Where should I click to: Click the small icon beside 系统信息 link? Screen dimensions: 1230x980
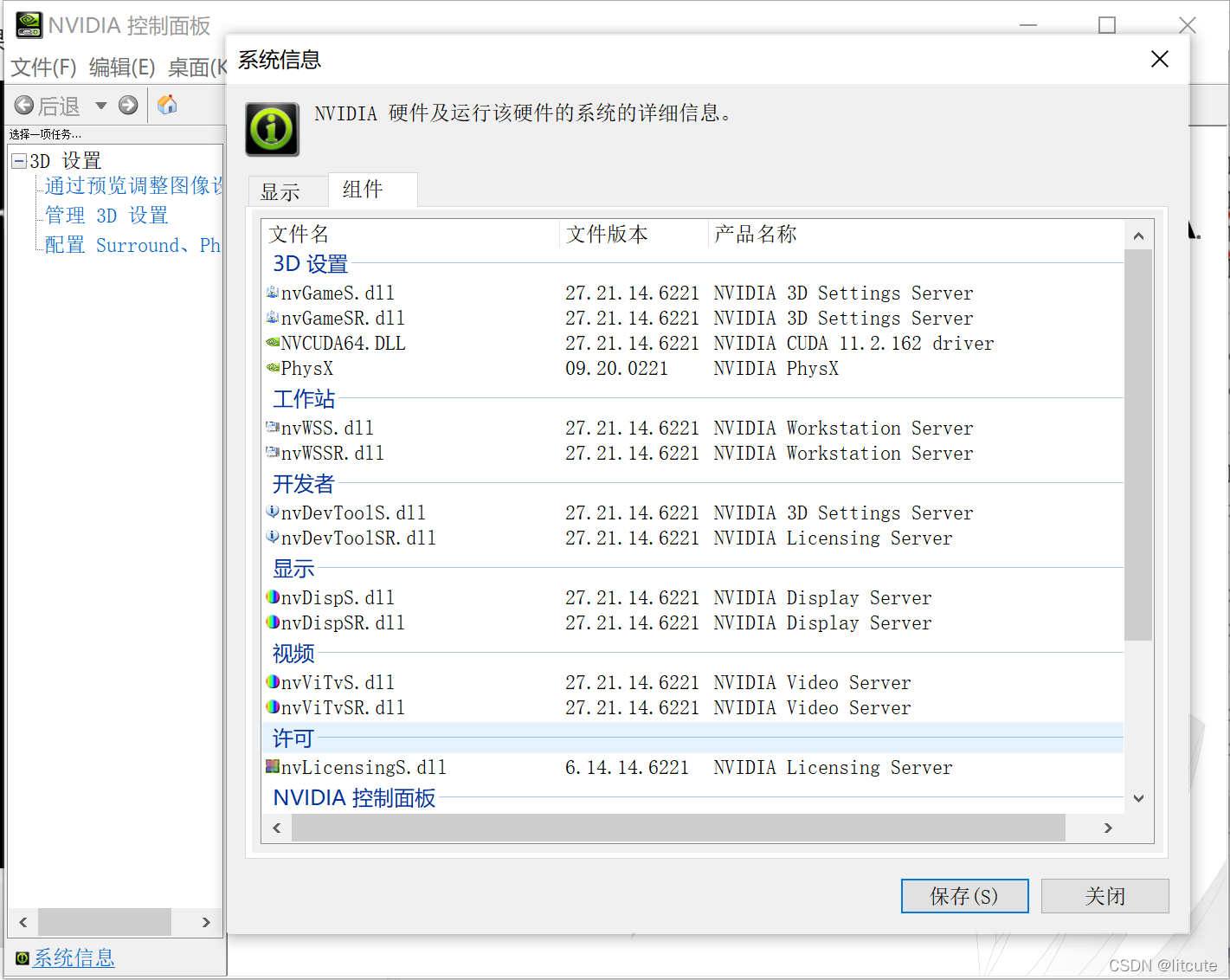point(23,958)
